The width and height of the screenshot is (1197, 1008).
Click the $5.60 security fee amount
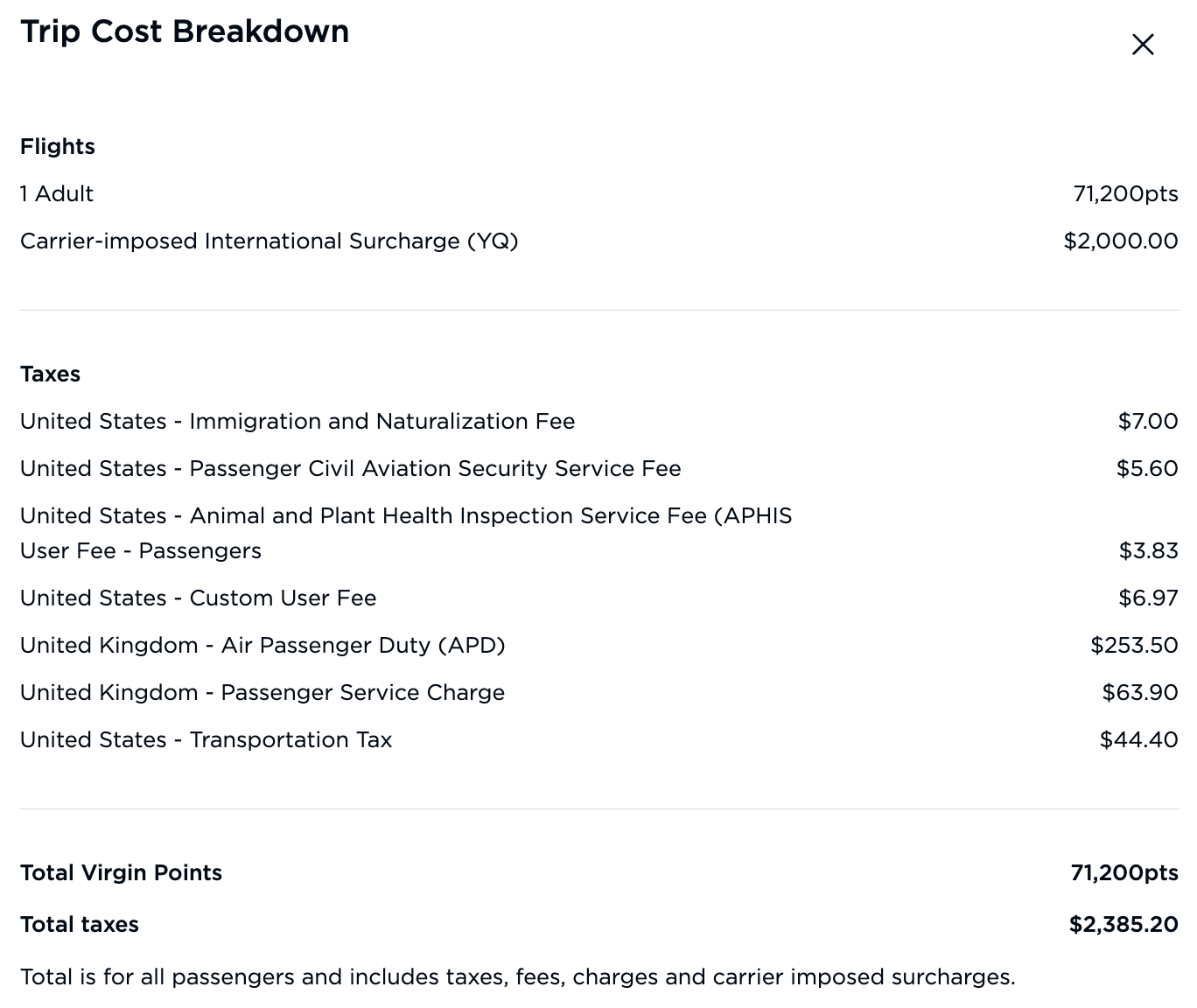coord(1146,468)
